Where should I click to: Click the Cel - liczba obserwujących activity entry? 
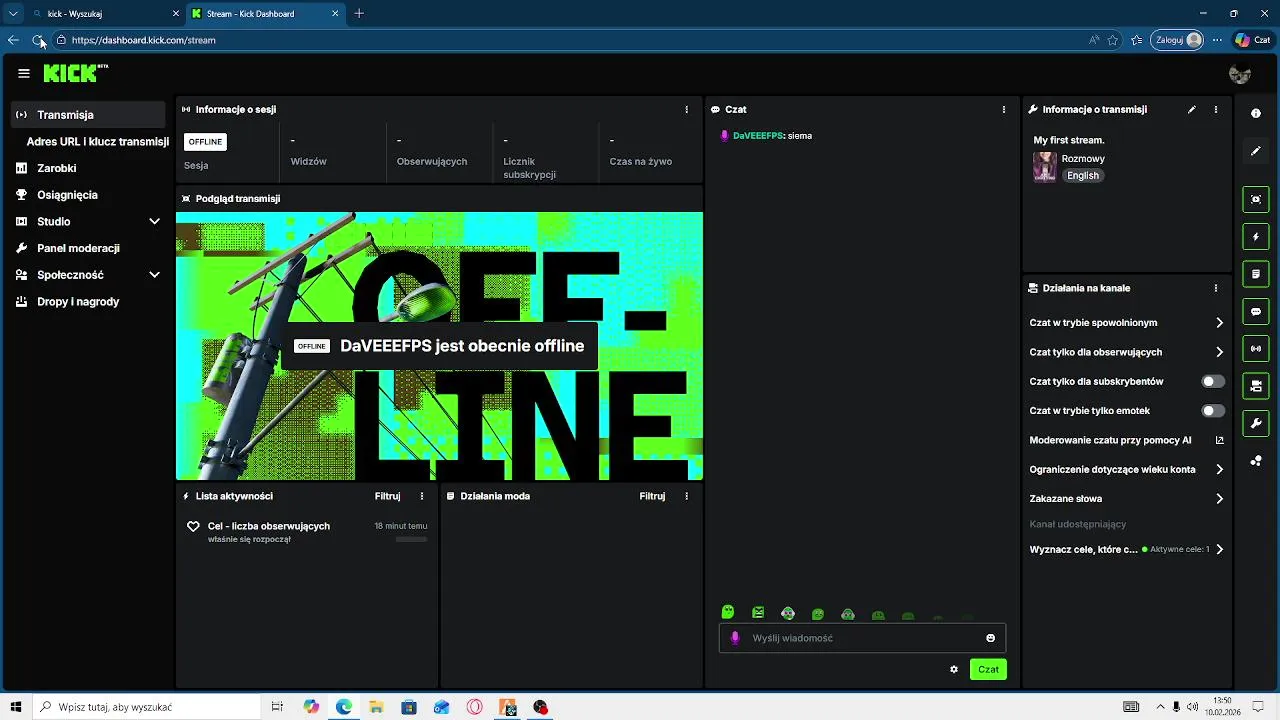307,532
